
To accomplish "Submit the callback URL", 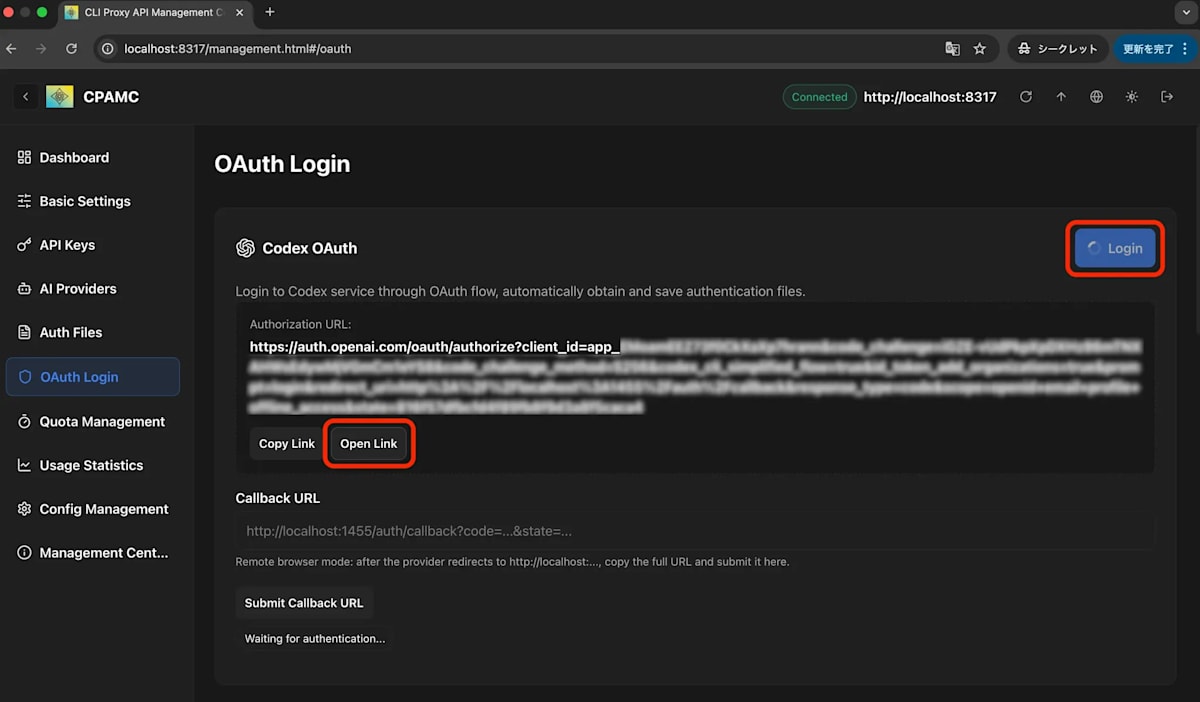I will [304, 603].
